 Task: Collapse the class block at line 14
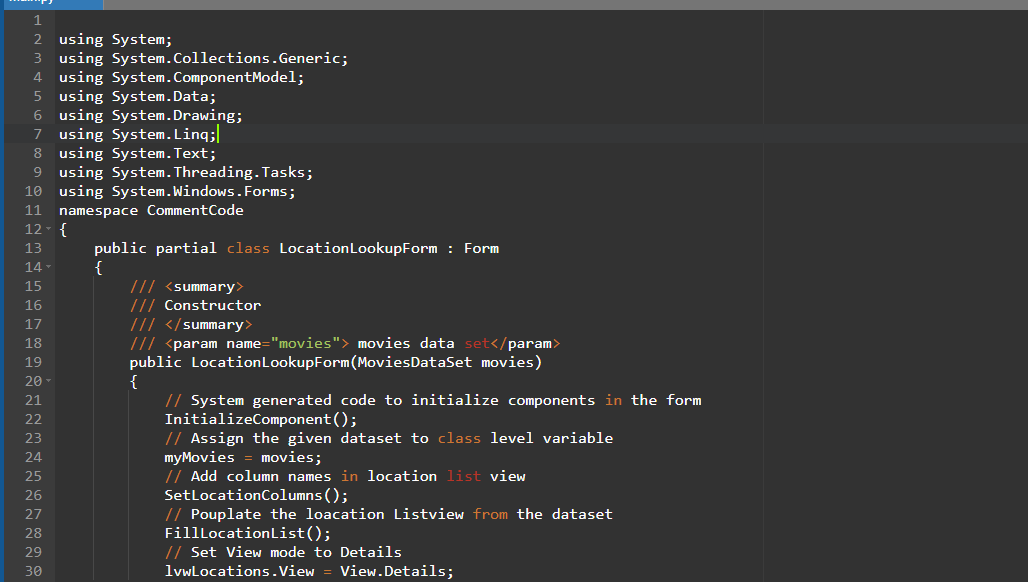[48, 268]
